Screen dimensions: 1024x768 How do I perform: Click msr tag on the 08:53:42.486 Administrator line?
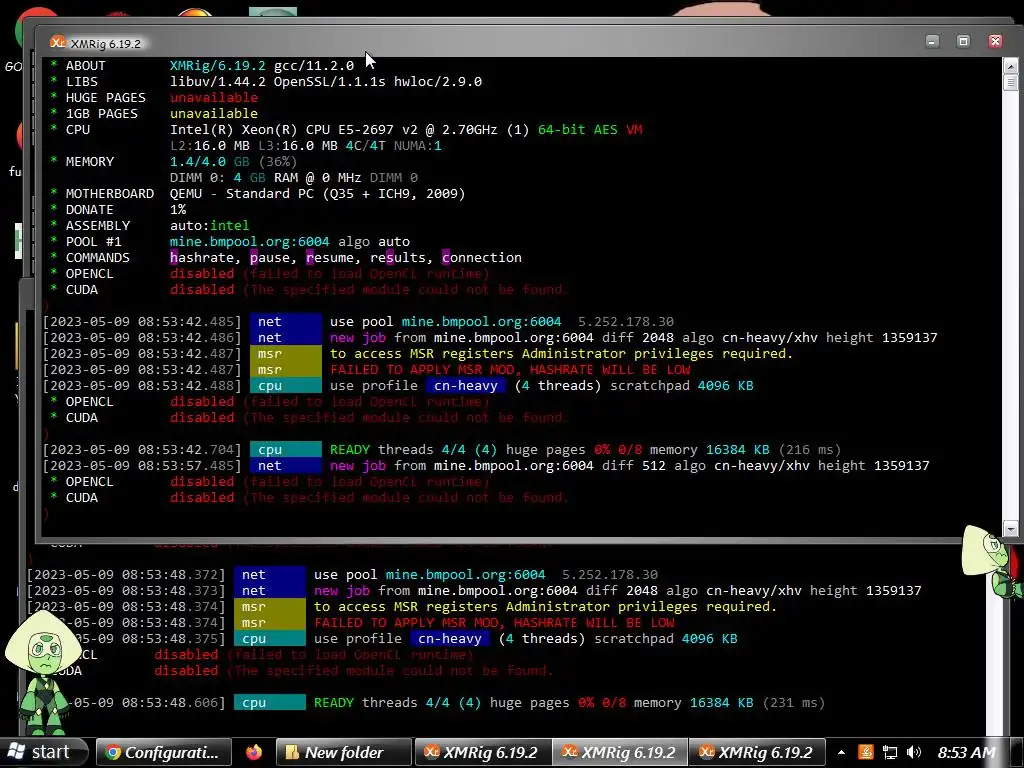[285, 353]
